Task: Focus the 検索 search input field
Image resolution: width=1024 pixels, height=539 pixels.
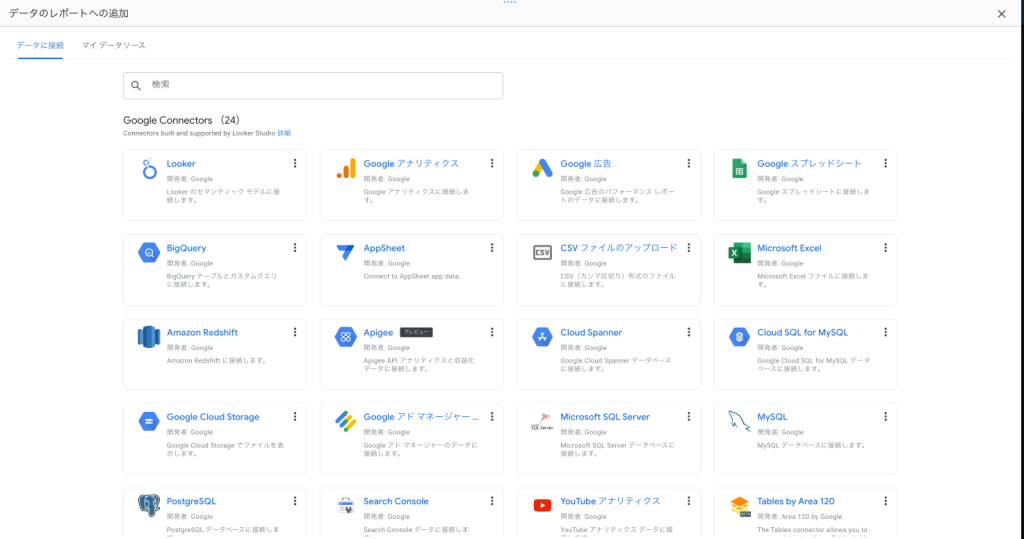Action: tap(313, 86)
